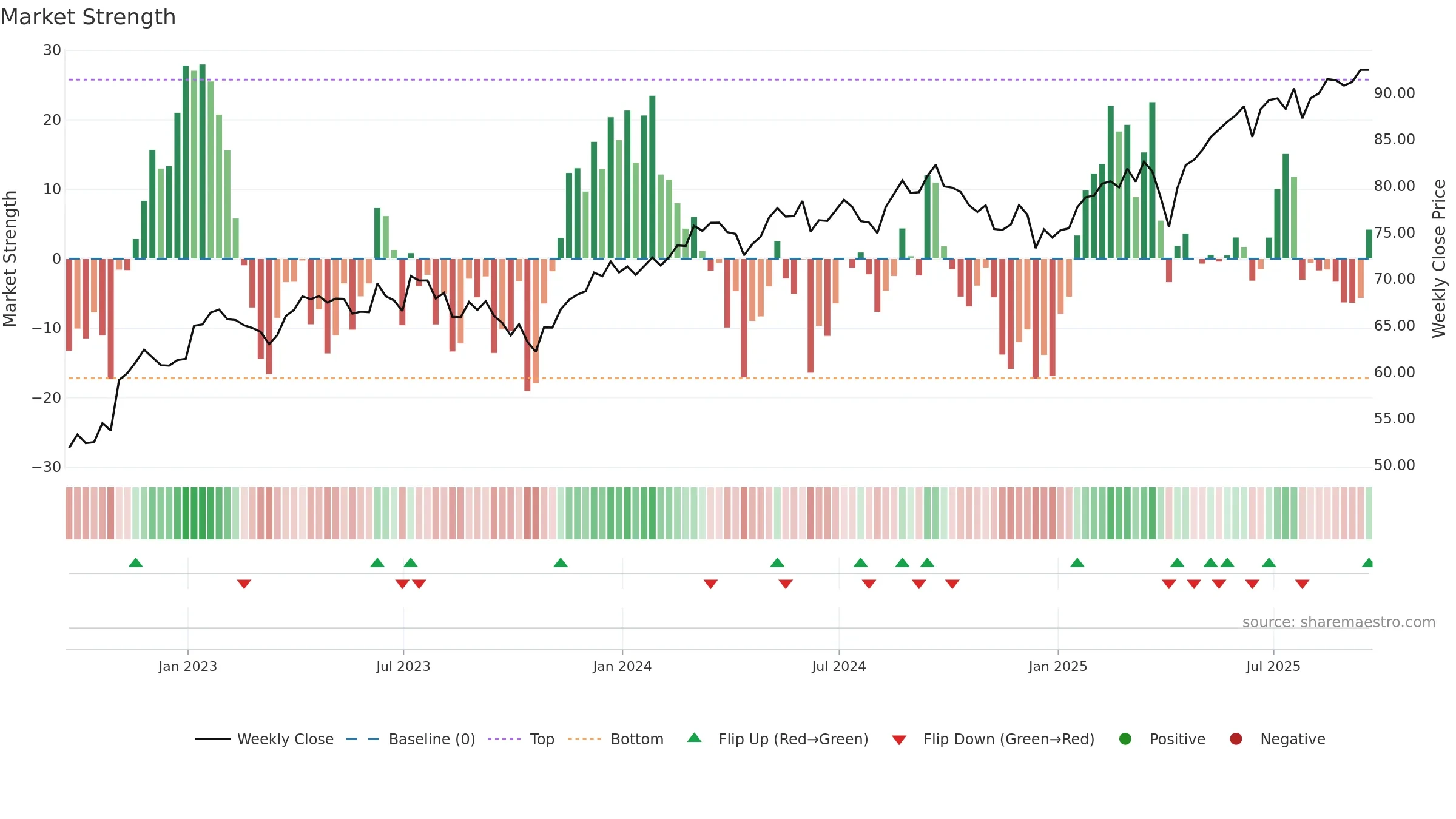
Task: Click the red Negative circle in legend
Action: (1236, 739)
